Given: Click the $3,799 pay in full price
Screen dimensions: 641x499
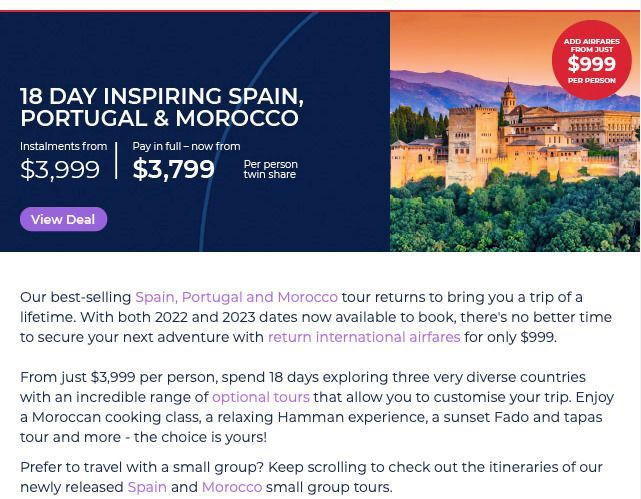Looking at the screenshot, I should tap(173, 169).
